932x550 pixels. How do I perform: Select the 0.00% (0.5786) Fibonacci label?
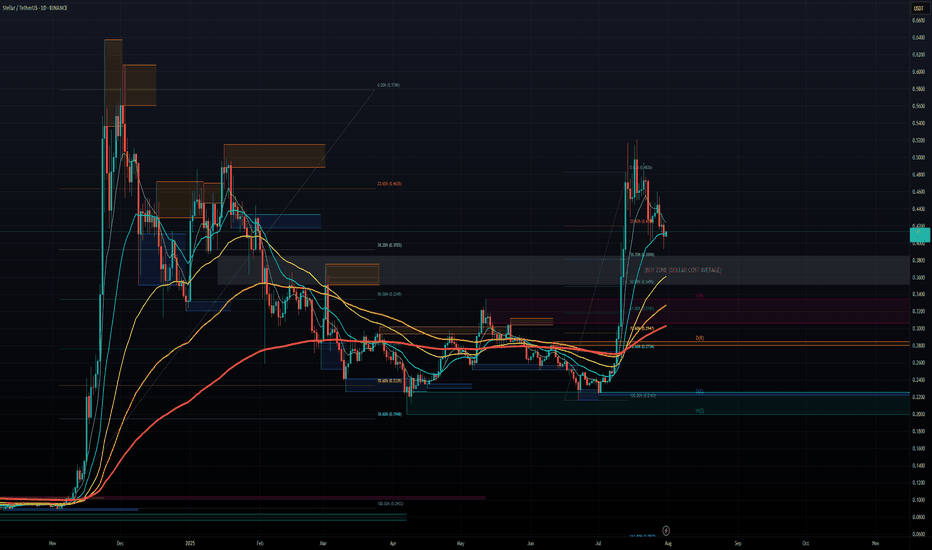click(388, 85)
